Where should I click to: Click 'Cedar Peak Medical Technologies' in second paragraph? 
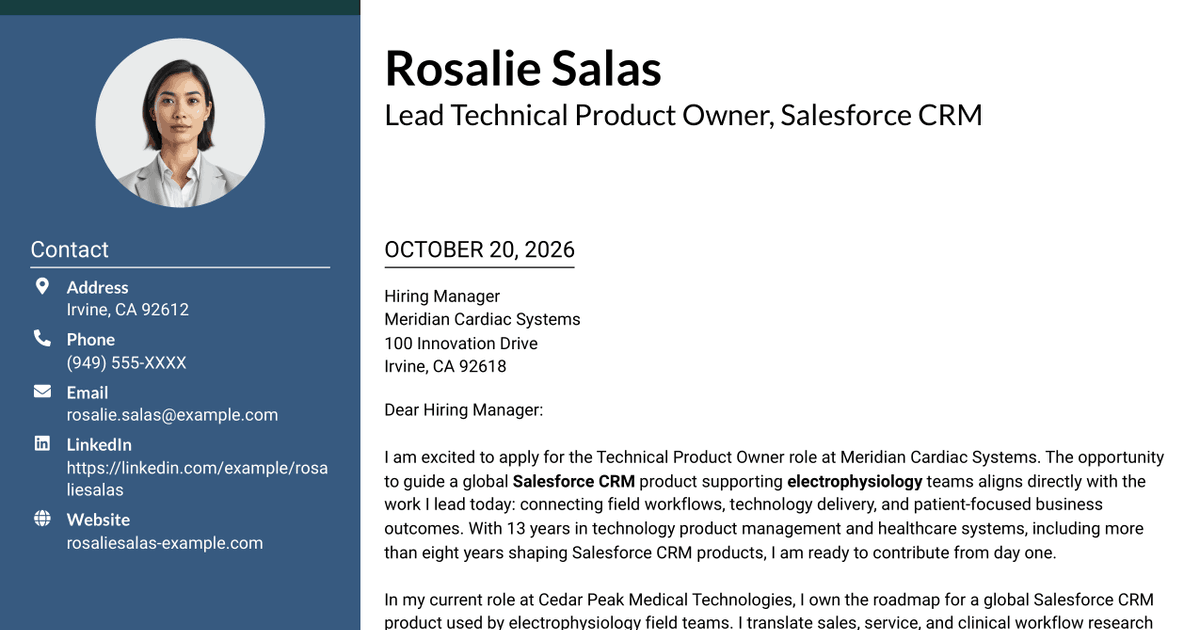666,600
